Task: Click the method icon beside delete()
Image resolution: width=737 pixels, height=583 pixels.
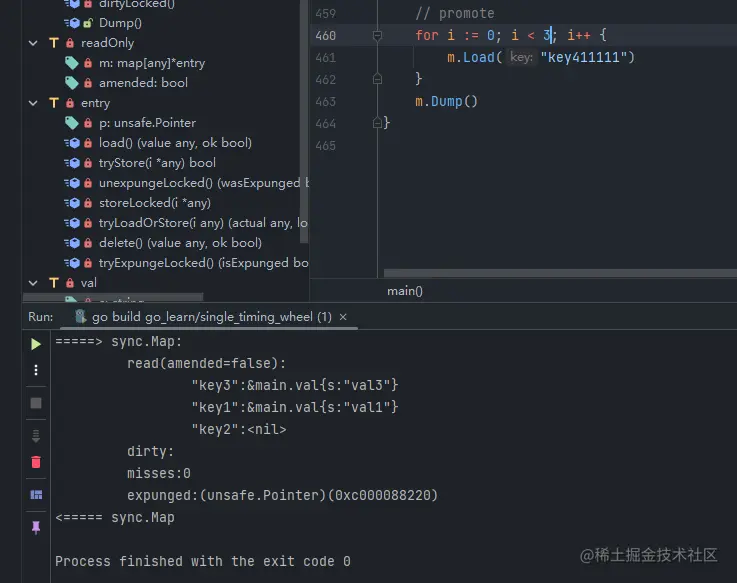Action: click(x=71, y=243)
